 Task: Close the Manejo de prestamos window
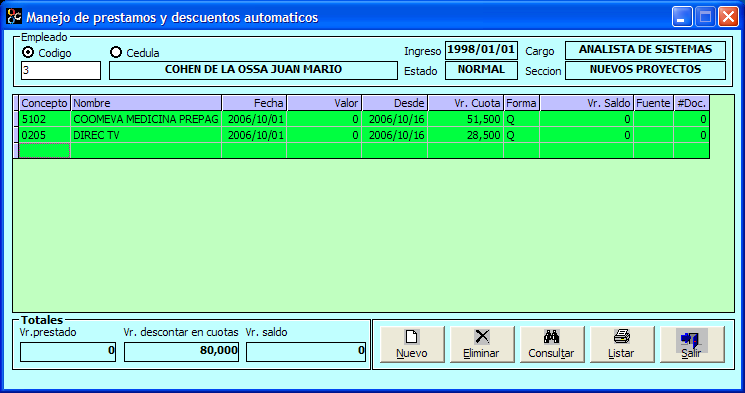728,17
